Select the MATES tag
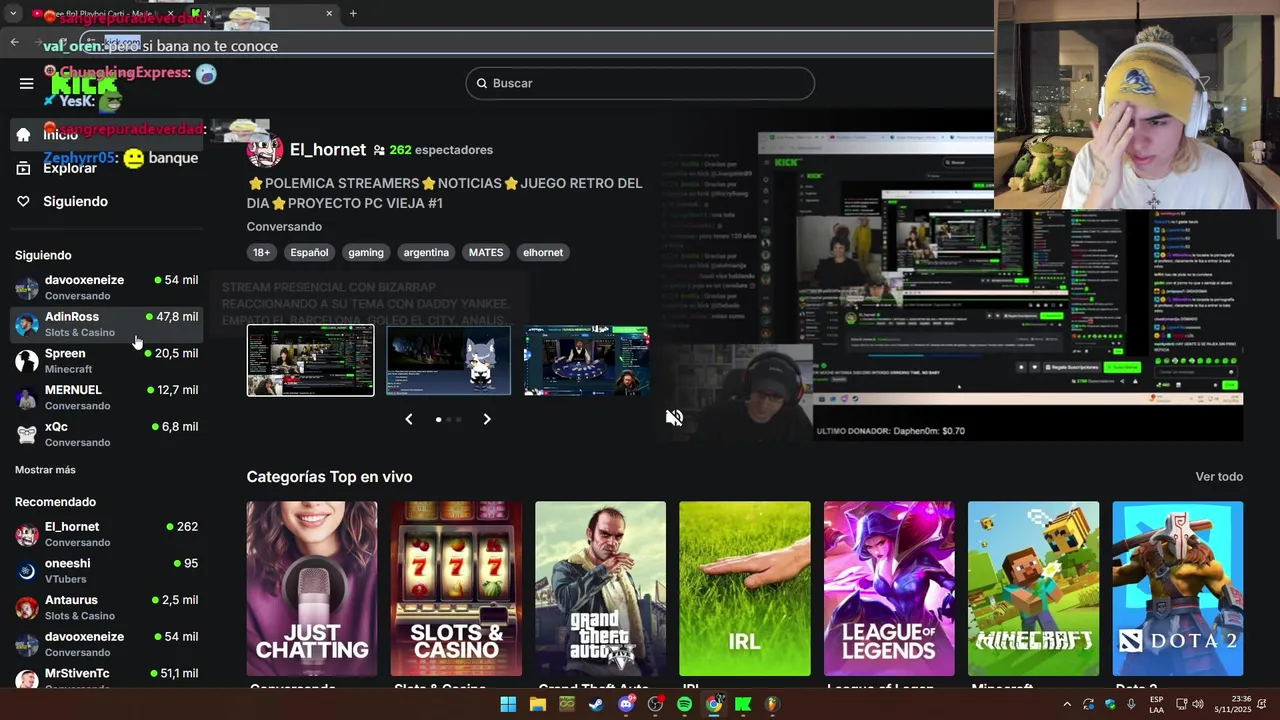1280x720 pixels. [x=486, y=252]
